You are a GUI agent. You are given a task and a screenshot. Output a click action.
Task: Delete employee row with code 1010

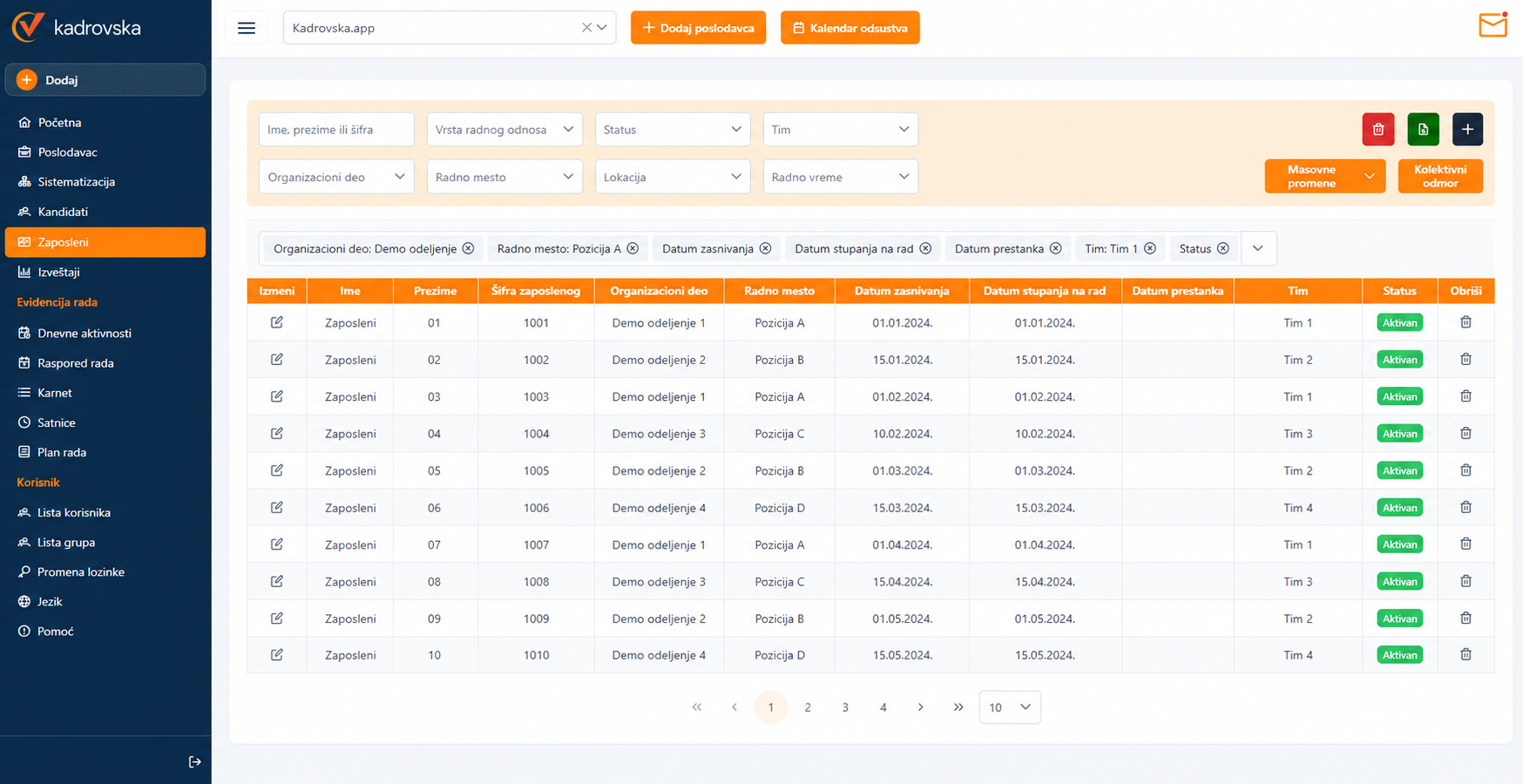pyautogui.click(x=1465, y=654)
